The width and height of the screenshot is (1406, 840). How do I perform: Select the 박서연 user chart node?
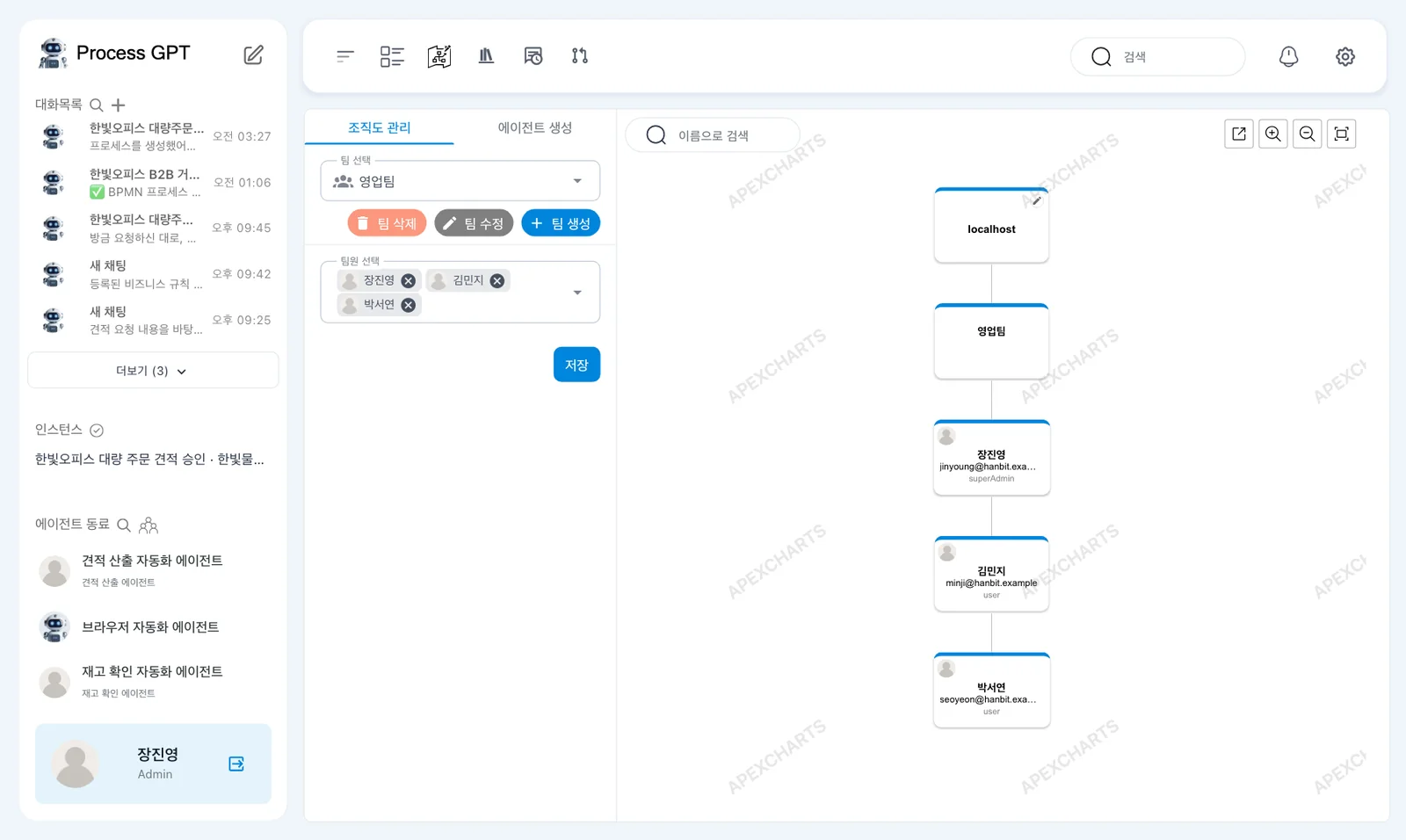[x=991, y=691]
